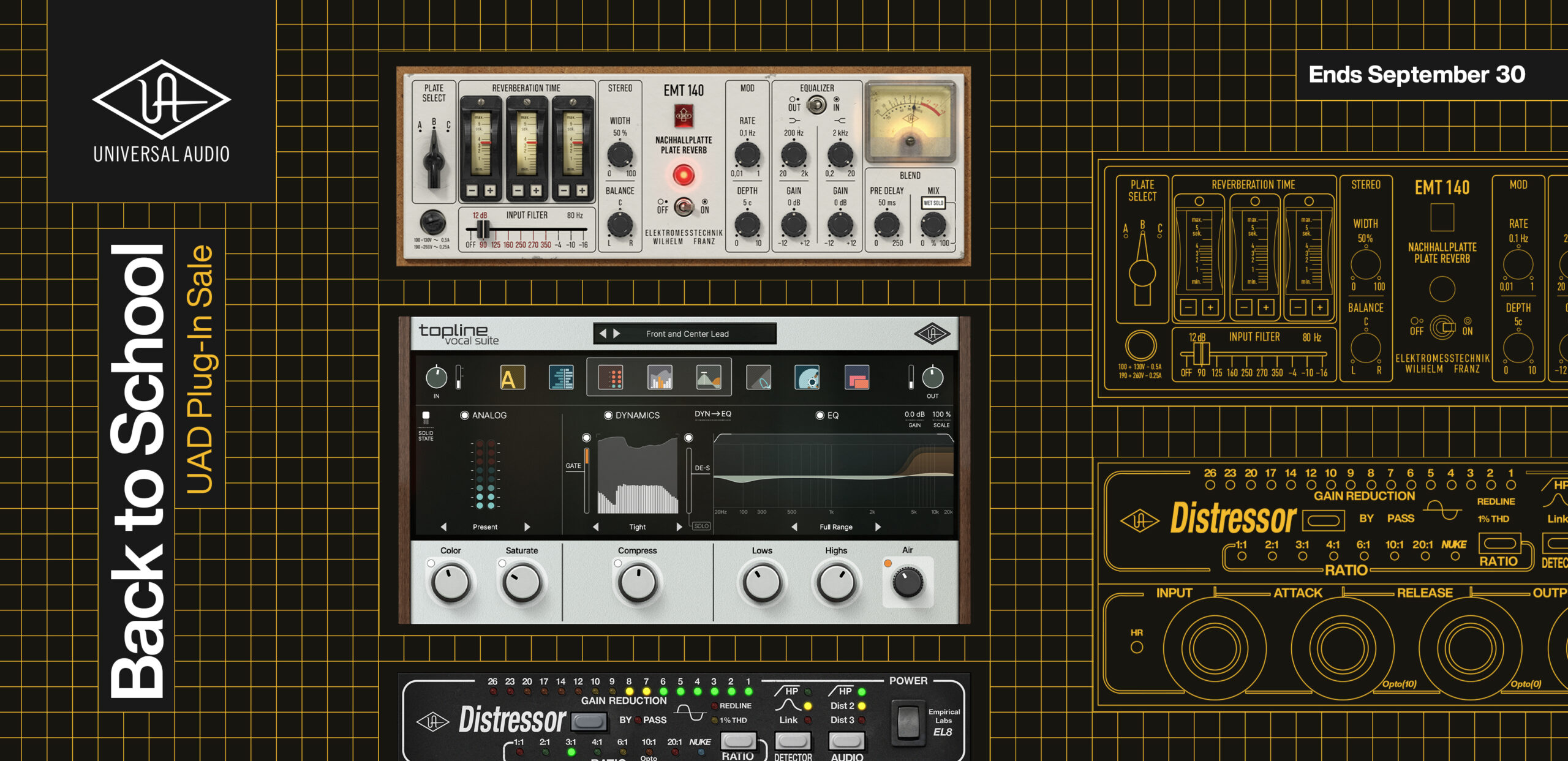1568x761 pixels.
Task: Select the red overlapping squares module icon
Action: pos(857,378)
